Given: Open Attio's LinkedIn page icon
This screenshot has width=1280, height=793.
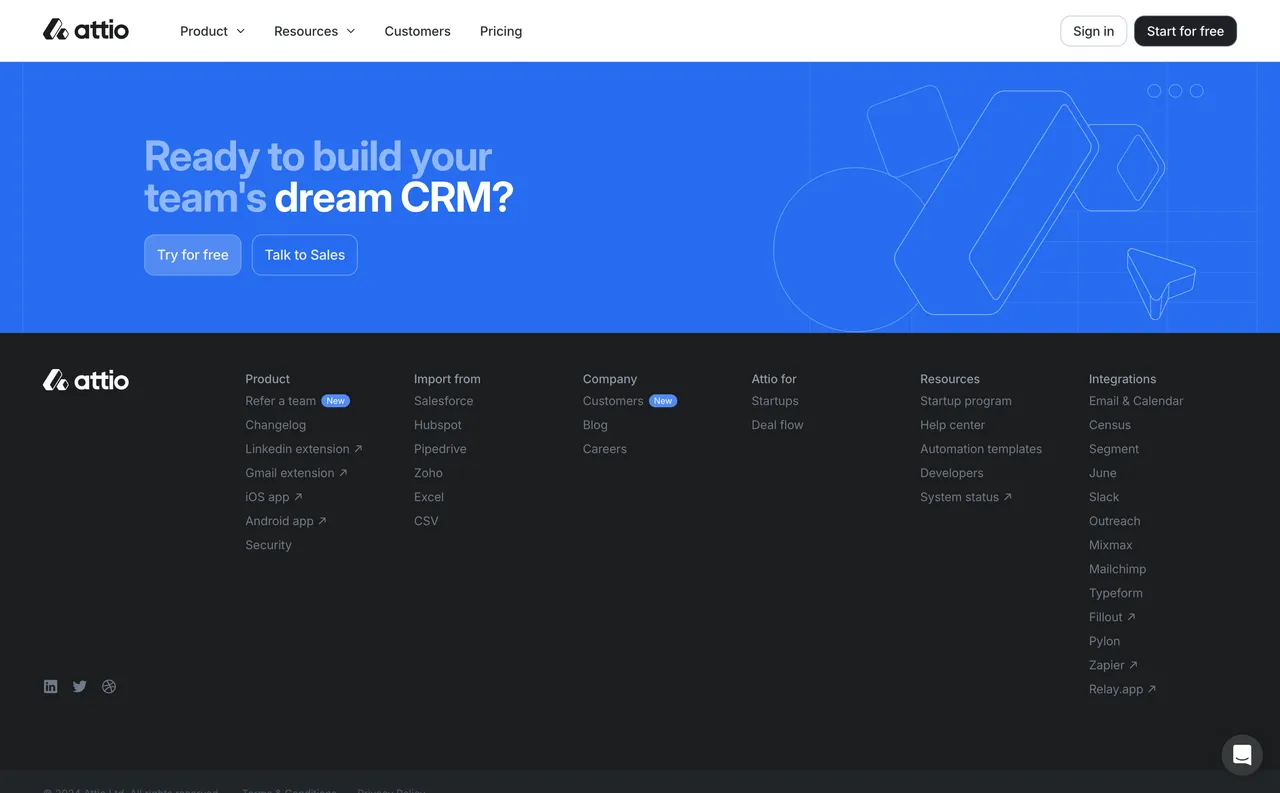Looking at the screenshot, I should click(50, 686).
